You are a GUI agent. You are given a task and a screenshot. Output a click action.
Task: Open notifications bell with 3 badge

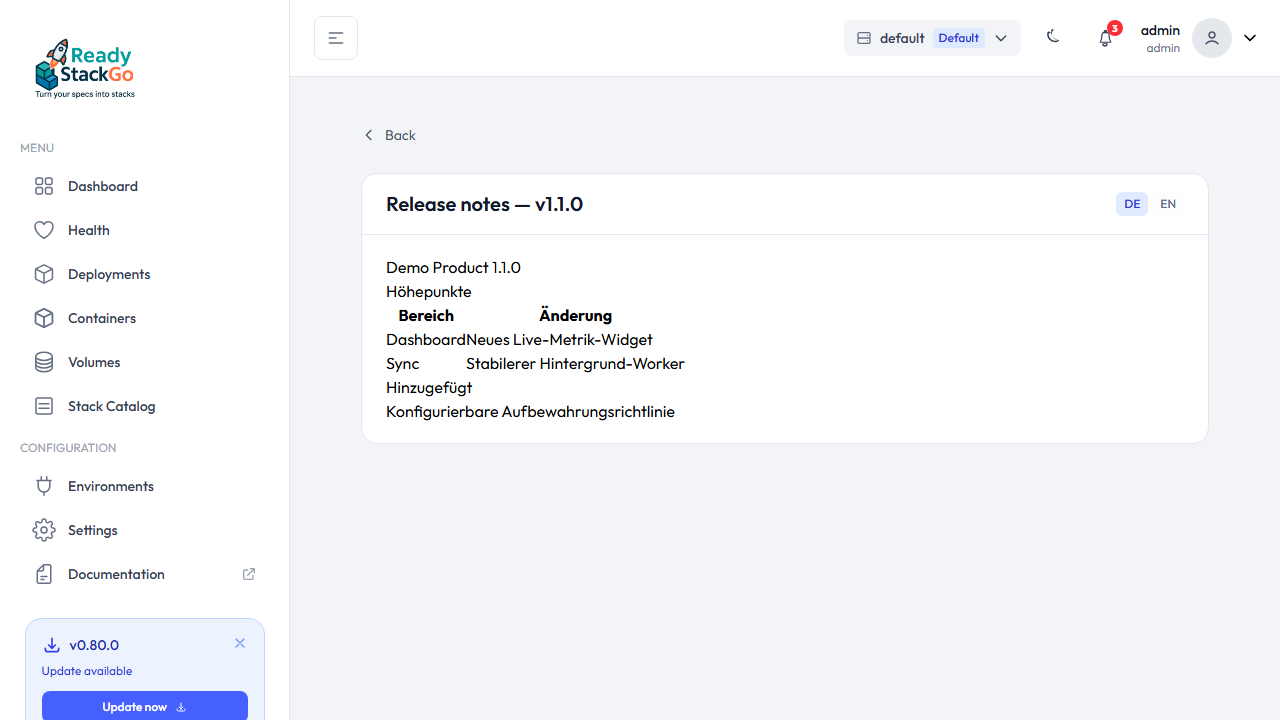1105,38
